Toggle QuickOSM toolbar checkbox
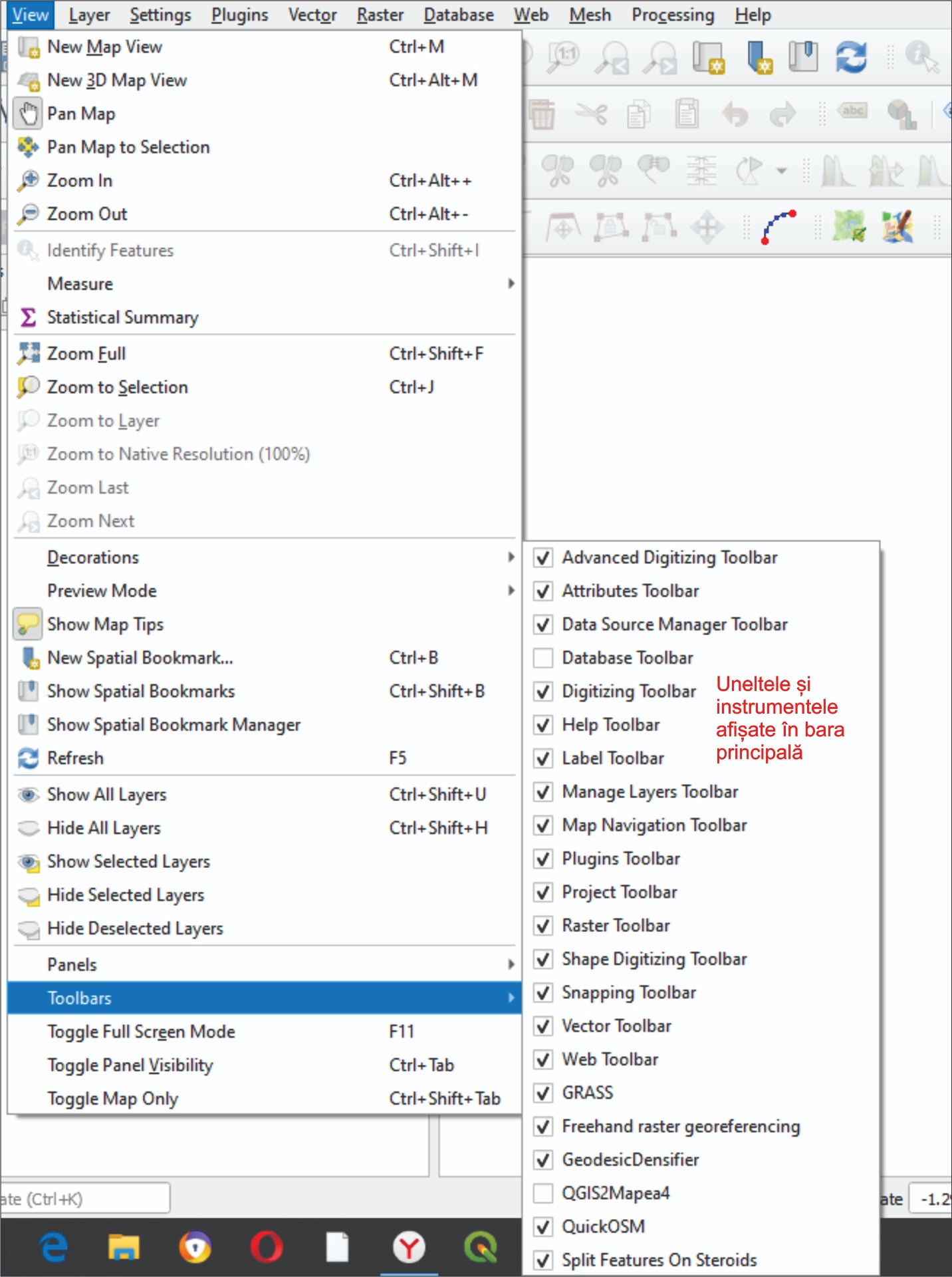Viewport: 952px width, 1277px height. click(x=544, y=1226)
